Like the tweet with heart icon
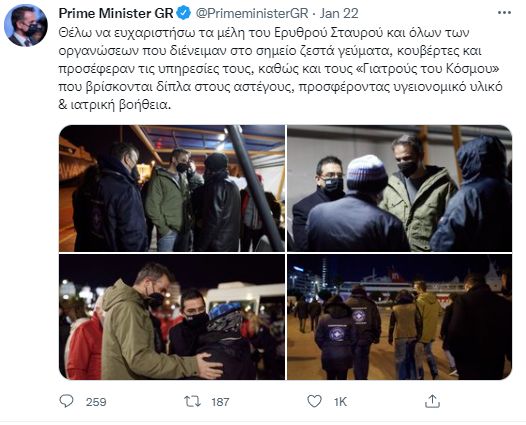 point(314,401)
